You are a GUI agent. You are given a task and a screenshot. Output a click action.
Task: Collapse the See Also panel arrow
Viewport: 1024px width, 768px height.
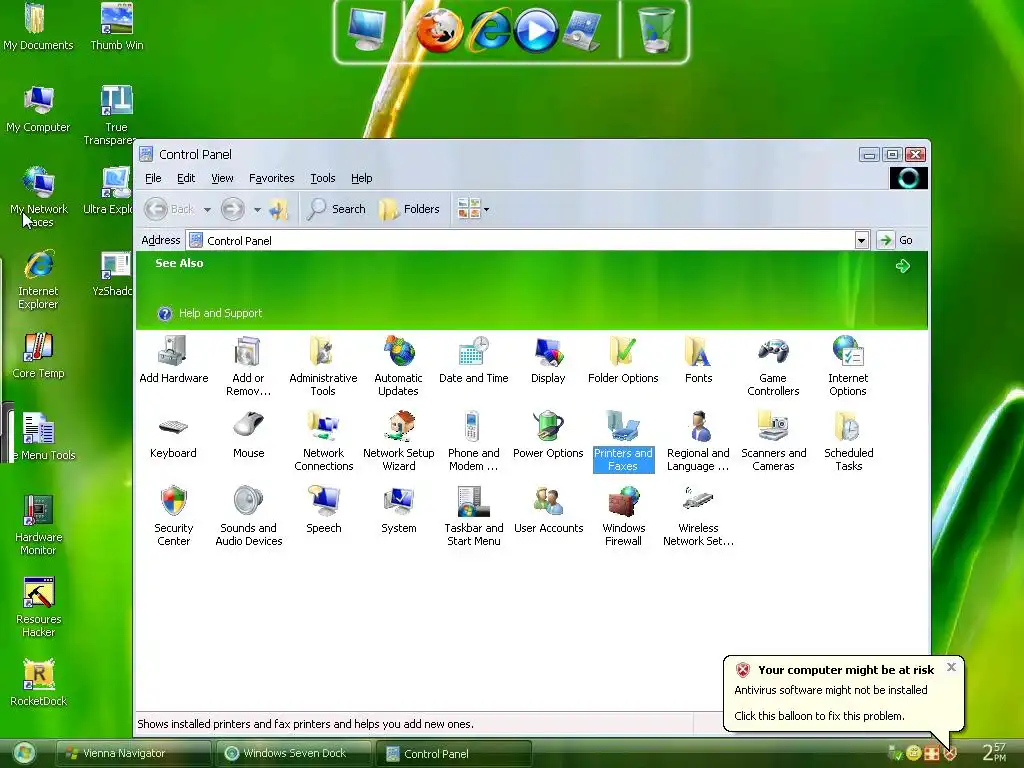(x=903, y=266)
